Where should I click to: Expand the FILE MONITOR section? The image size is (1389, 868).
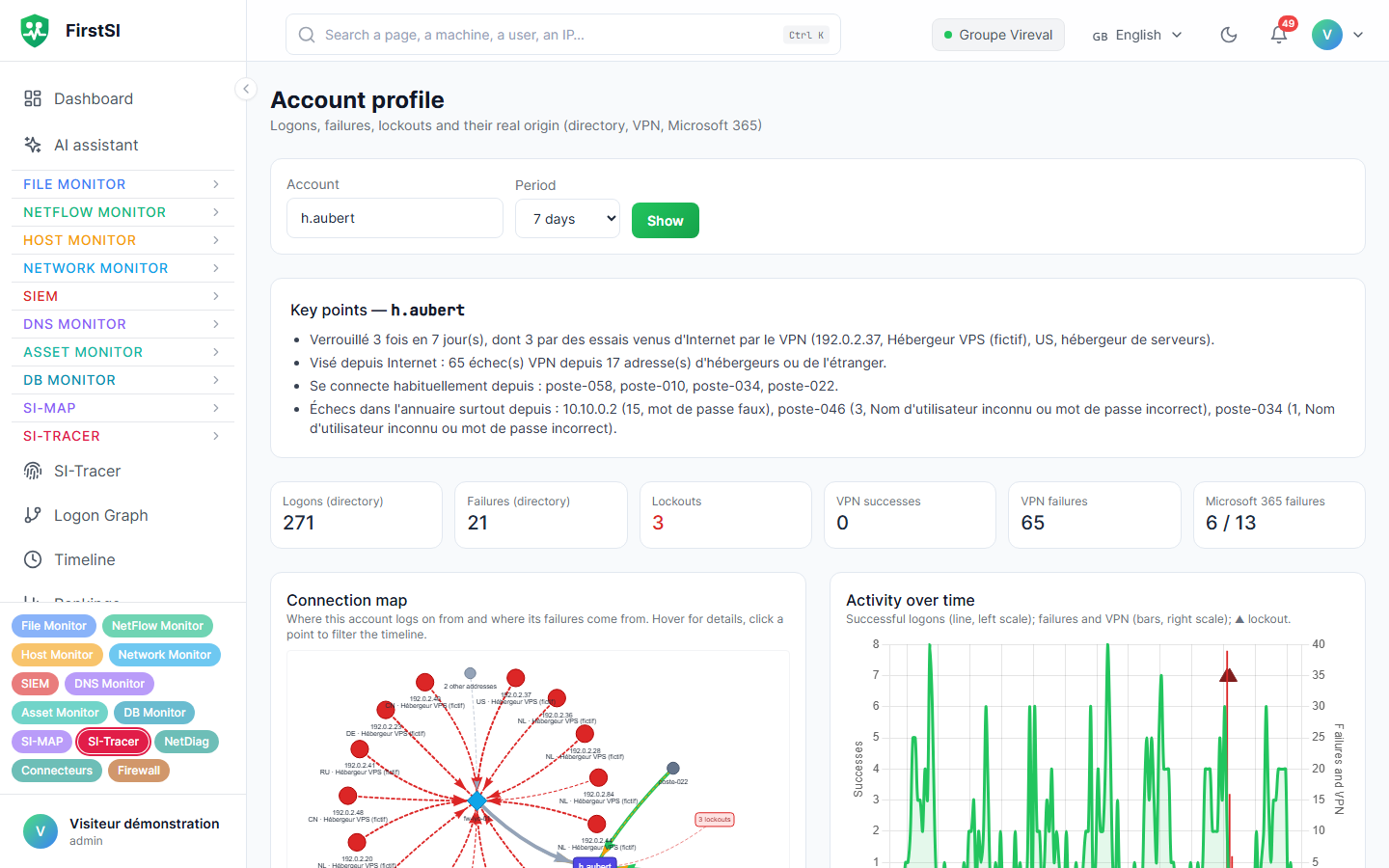[123, 184]
